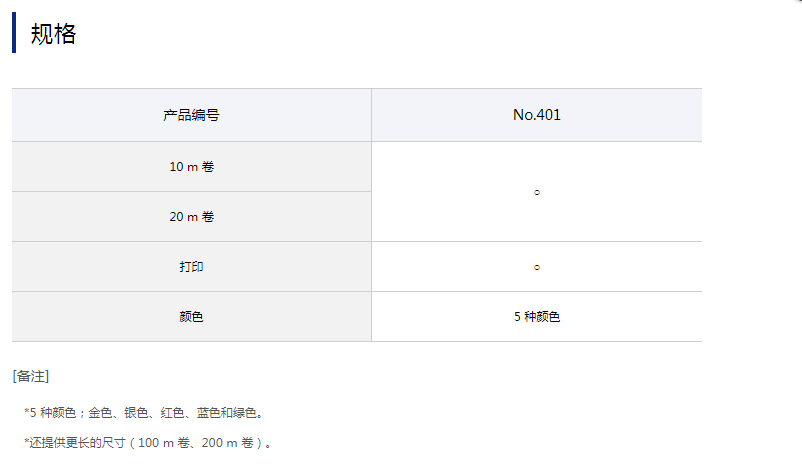Screen dimensions: 802x470
Task: Select the 产品编号 header cell
Action: [x=191, y=115]
